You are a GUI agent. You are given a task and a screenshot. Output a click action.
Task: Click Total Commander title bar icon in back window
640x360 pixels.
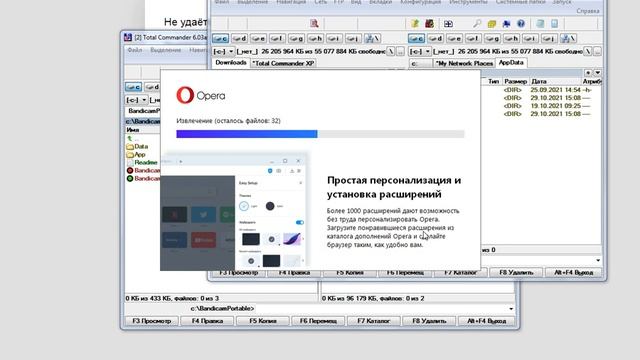(x=128, y=37)
